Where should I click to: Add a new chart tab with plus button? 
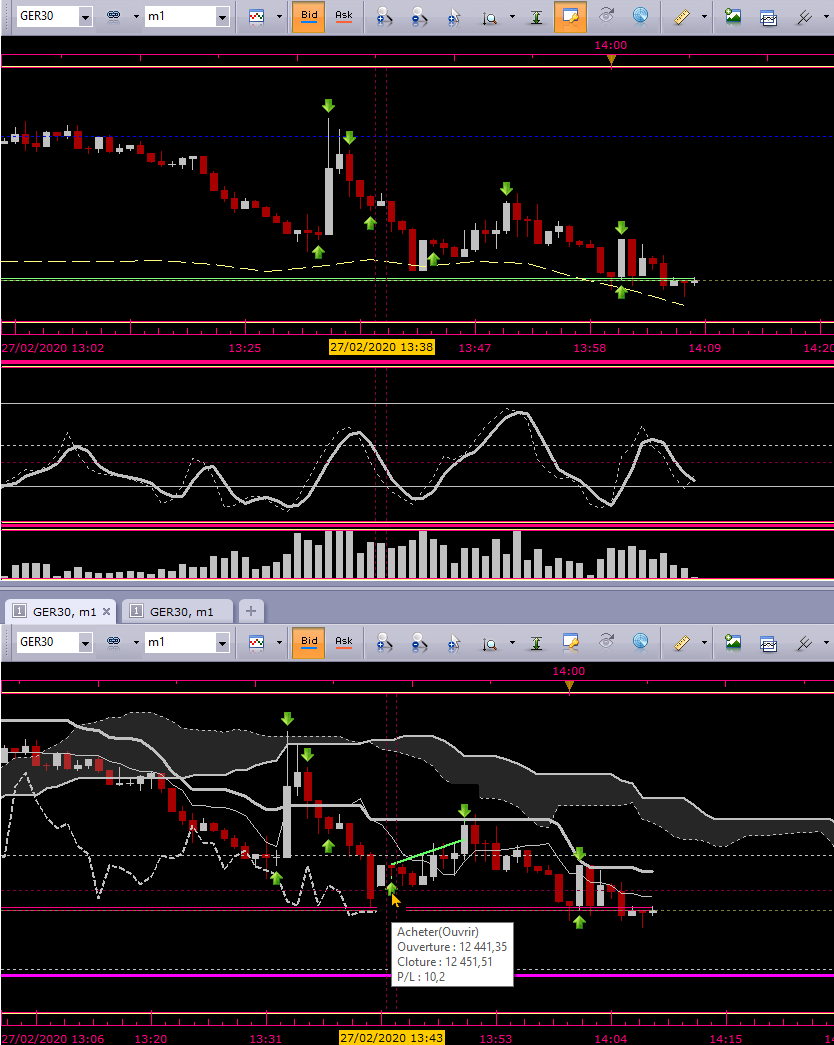(x=251, y=611)
